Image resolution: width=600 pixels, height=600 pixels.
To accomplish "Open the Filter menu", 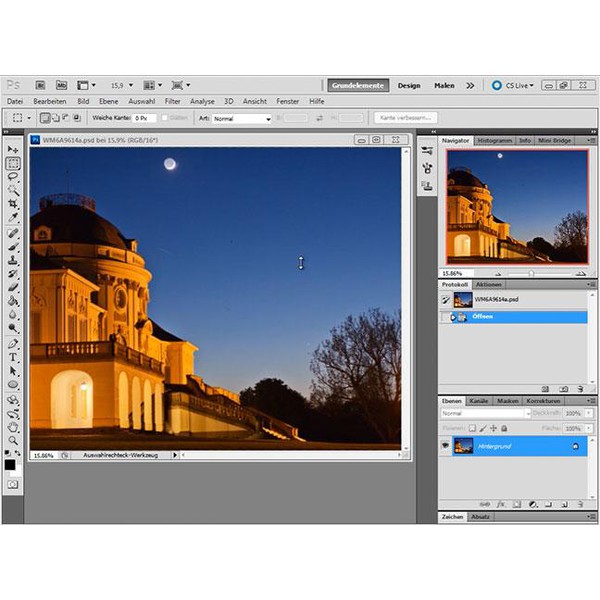I will pyautogui.click(x=173, y=101).
